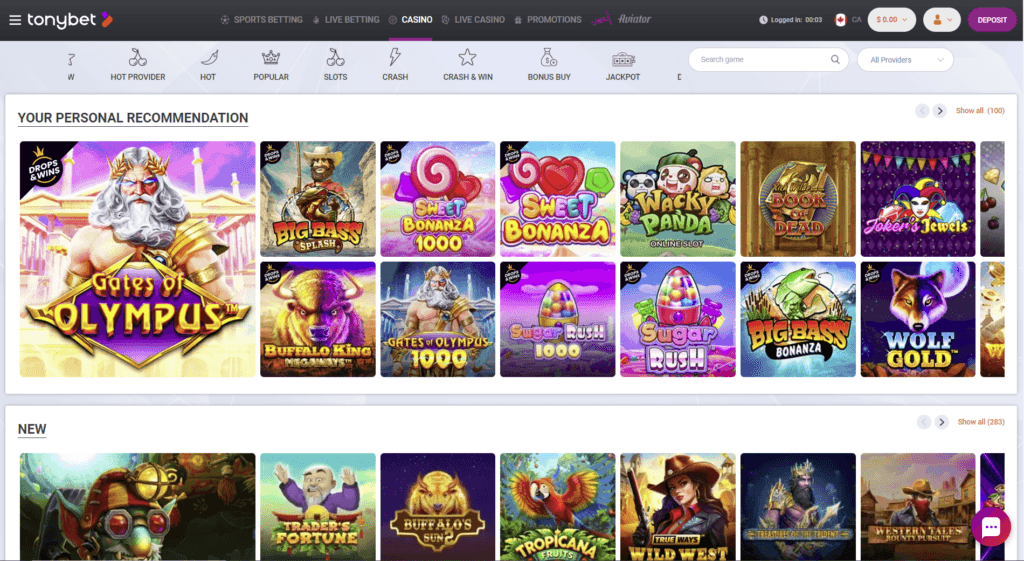The width and height of the screenshot is (1024, 561).
Task: Click the search magnifier icon
Action: coord(835,59)
